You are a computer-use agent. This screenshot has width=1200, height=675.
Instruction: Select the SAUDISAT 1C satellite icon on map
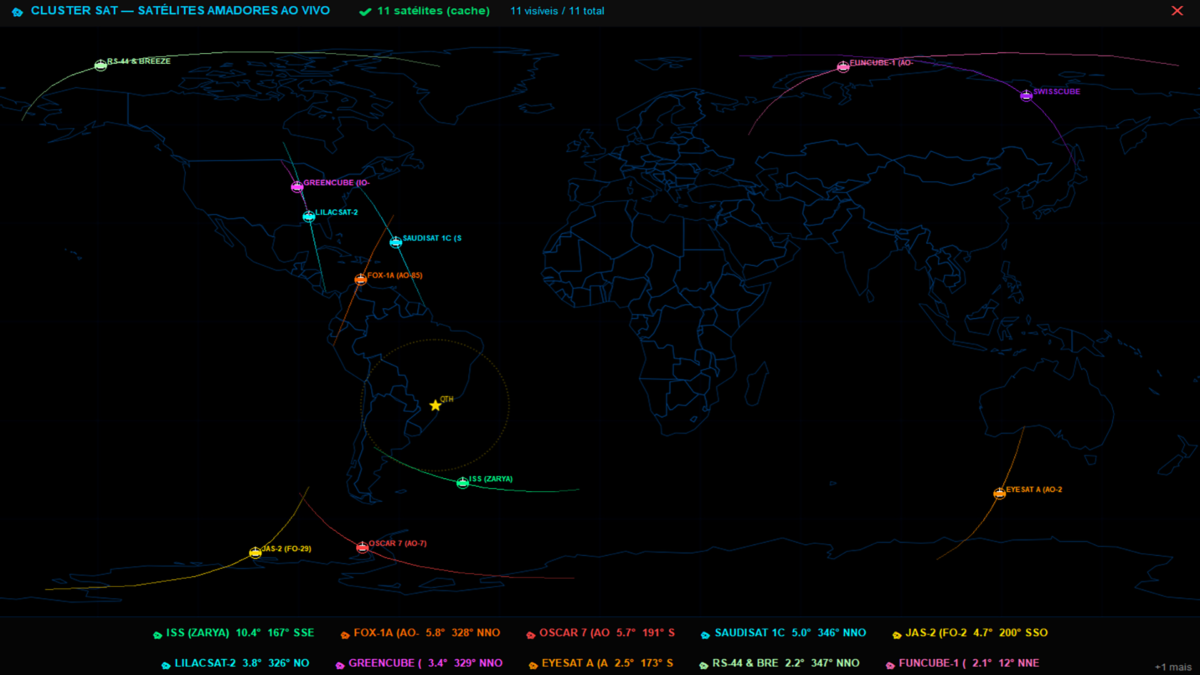395,242
